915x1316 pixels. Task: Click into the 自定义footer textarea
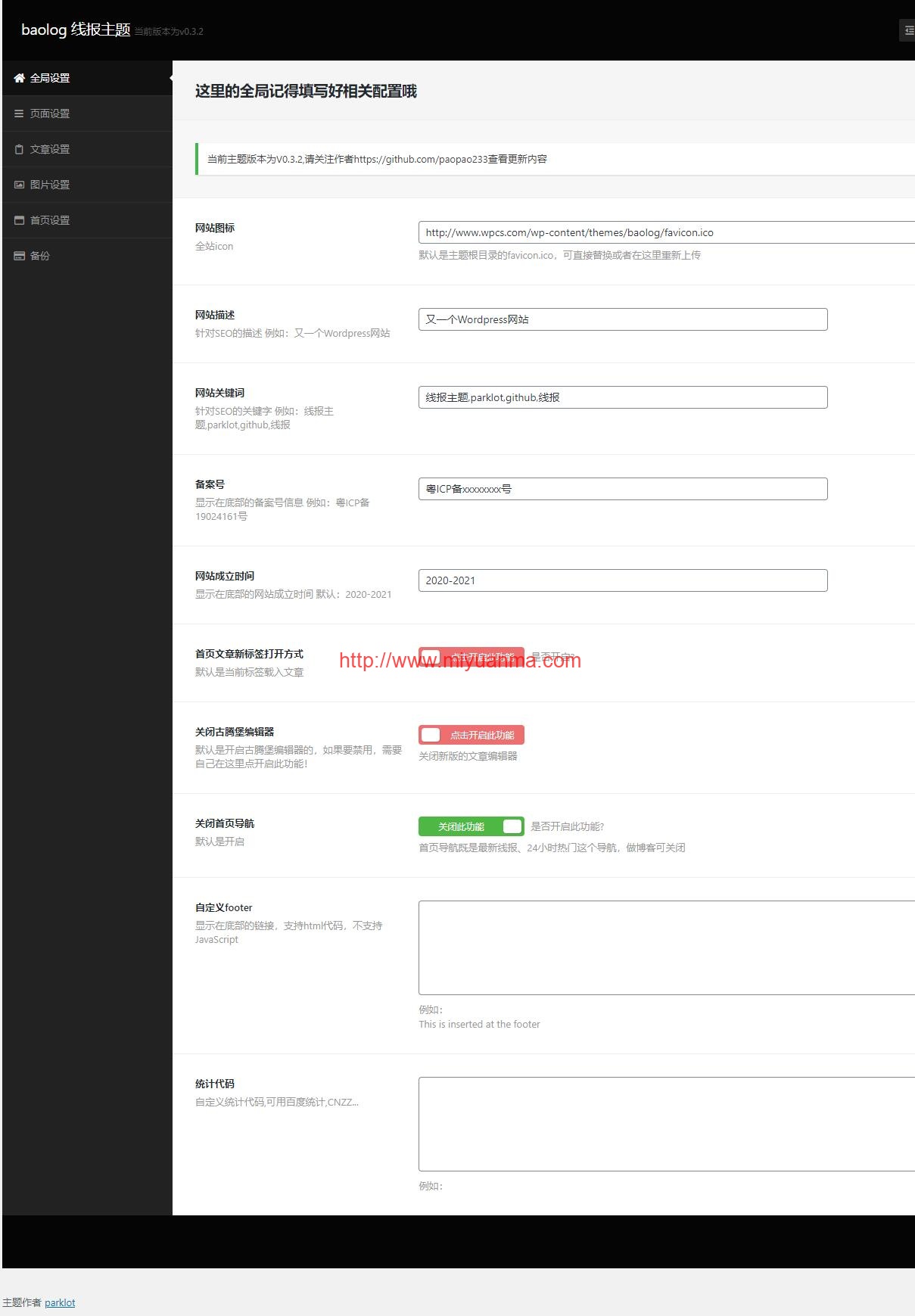pos(667,947)
